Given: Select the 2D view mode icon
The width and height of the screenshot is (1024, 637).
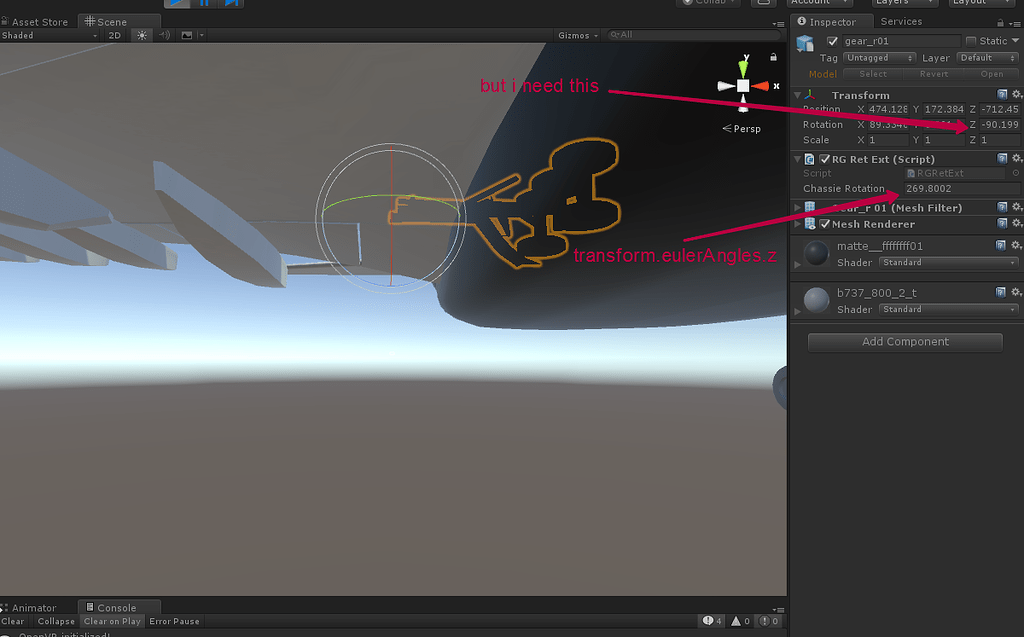Looking at the screenshot, I should (112, 34).
